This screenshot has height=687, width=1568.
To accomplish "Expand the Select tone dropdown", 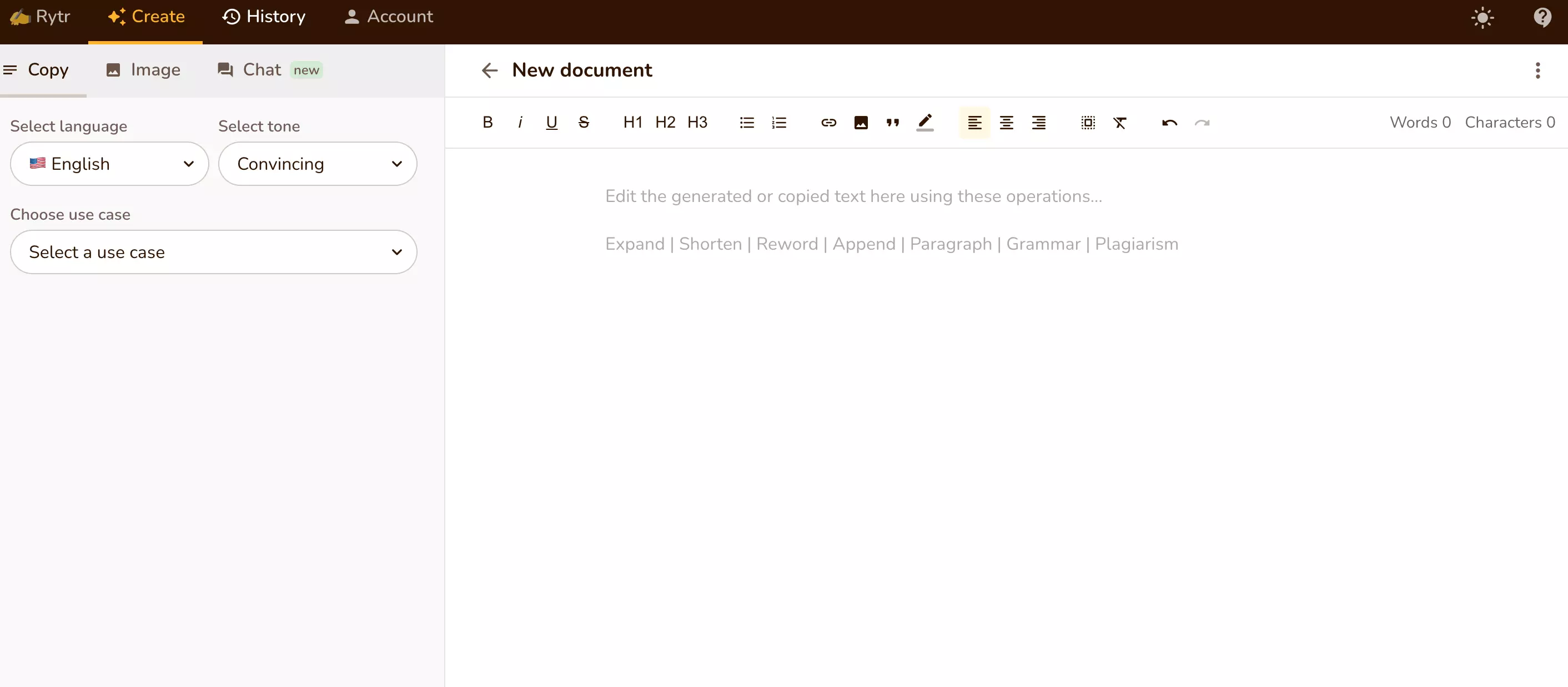I will click(317, 163).
